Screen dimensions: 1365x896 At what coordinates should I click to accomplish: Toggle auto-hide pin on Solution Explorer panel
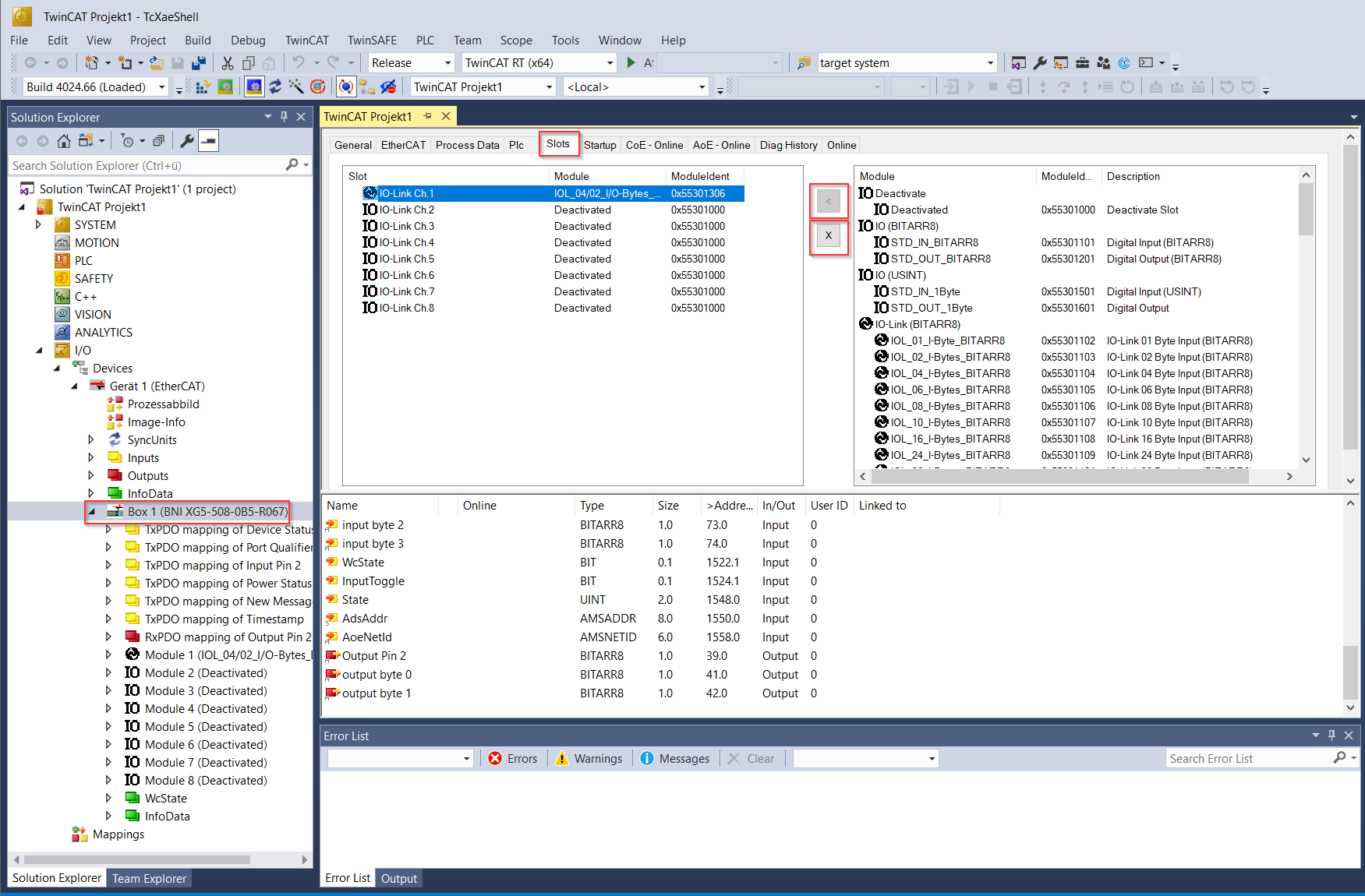point(285,117)
